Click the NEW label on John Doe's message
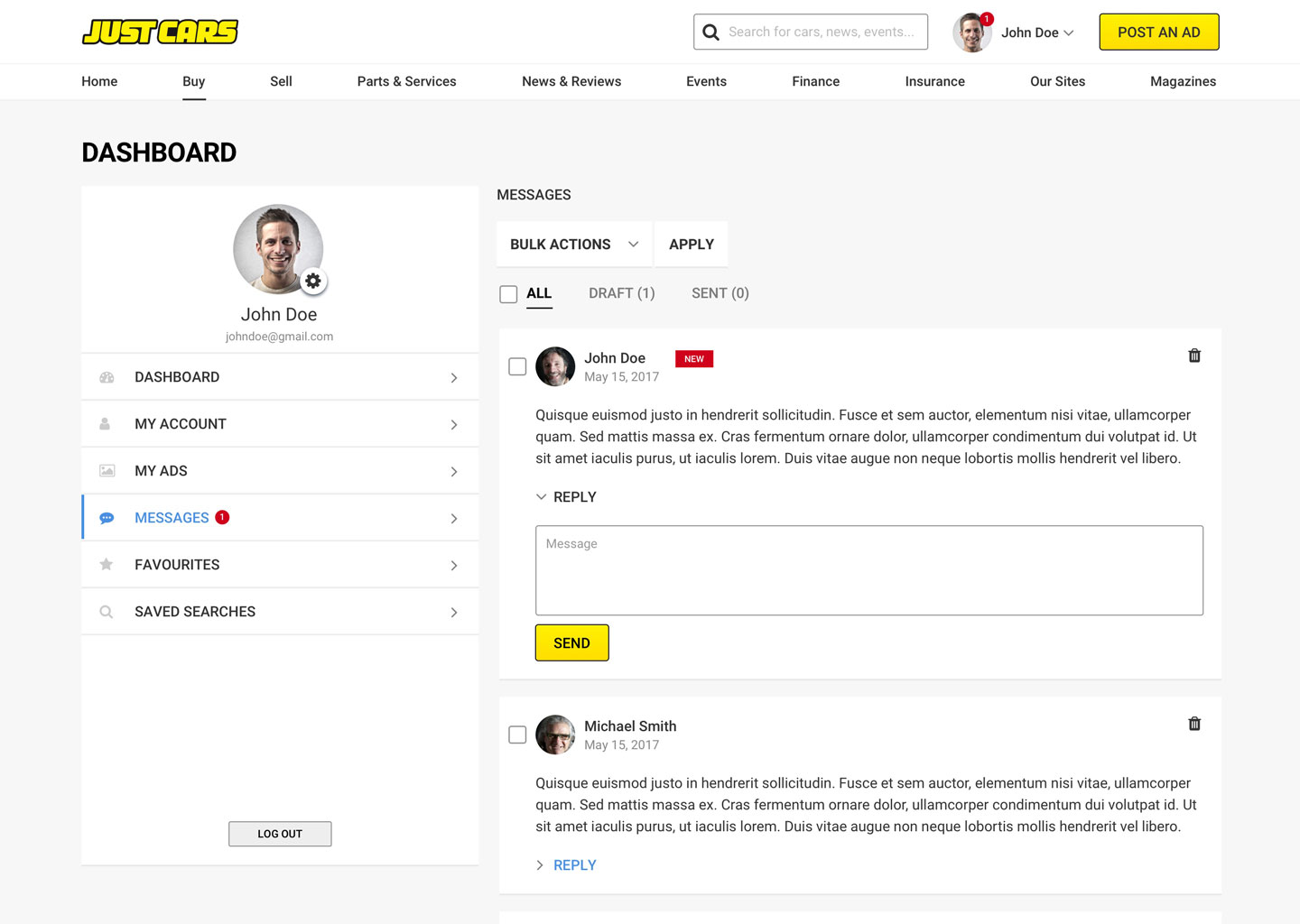This screenshot has height=924, width=1300. click(x=694, y=359)
